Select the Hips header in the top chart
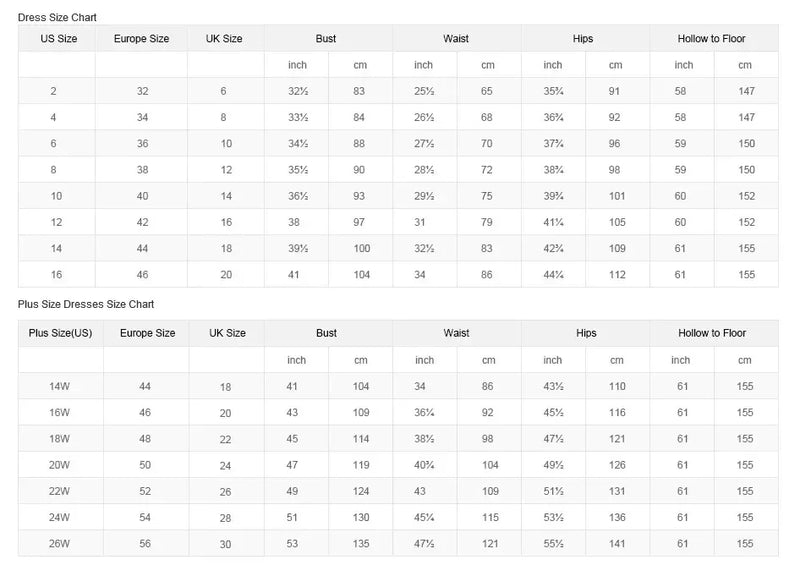The height and width of the screenshot is (576, 800). pyautogui.click(x=584, y=39)
